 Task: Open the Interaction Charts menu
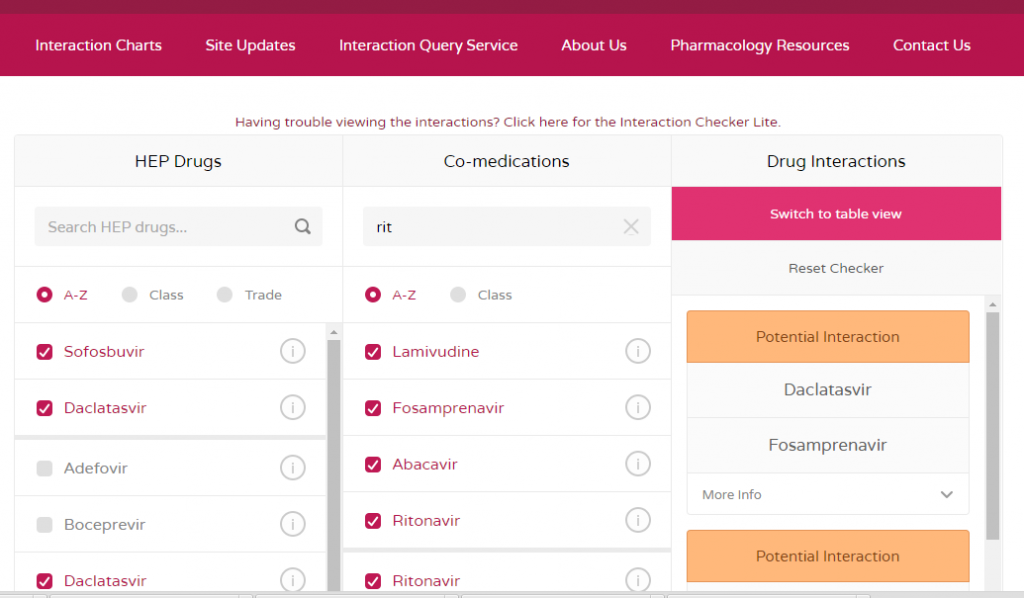coord(98,45)
